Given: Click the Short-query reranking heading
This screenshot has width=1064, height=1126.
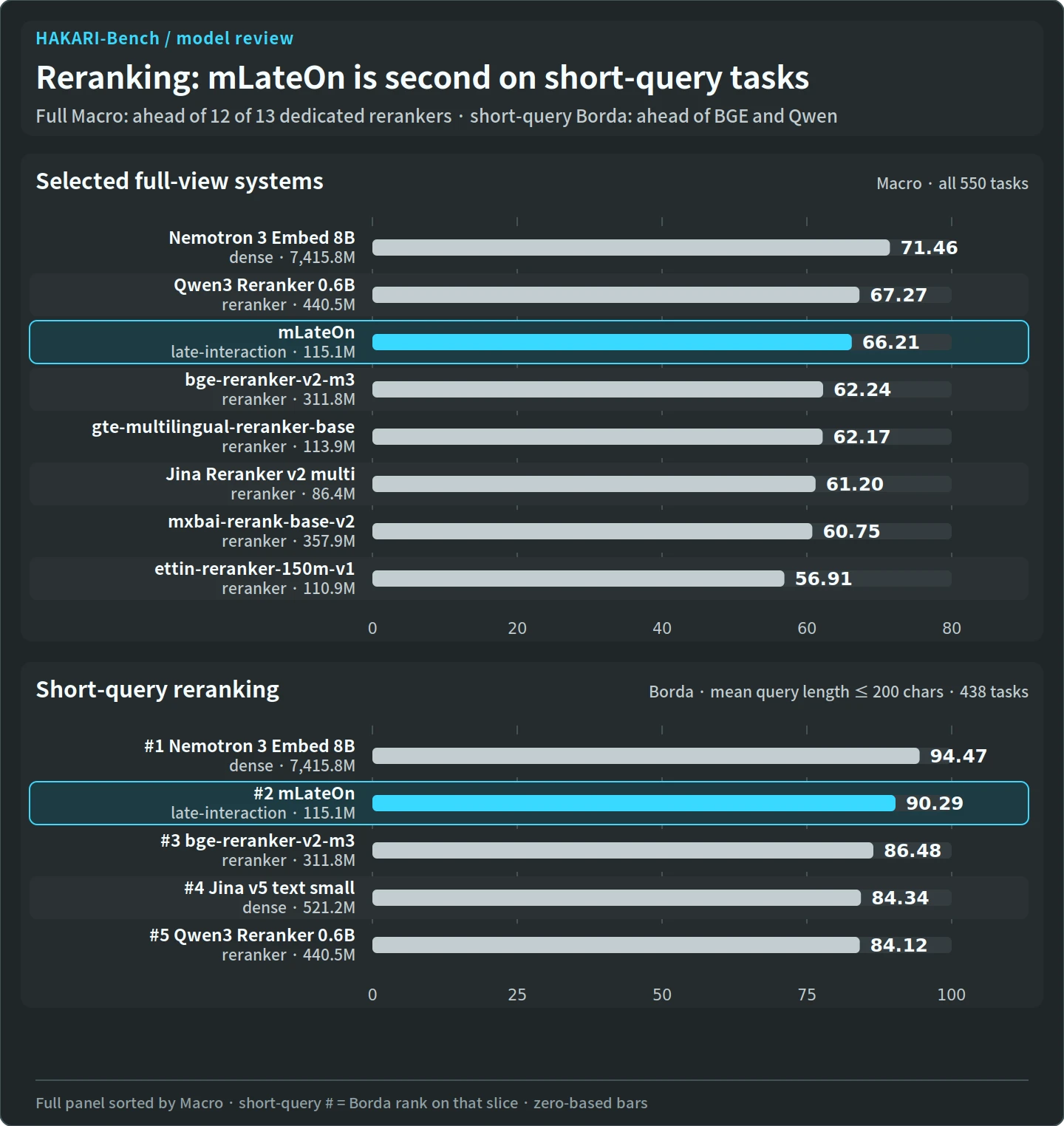Looking at the screenshot, I should [x=157, y=689].
